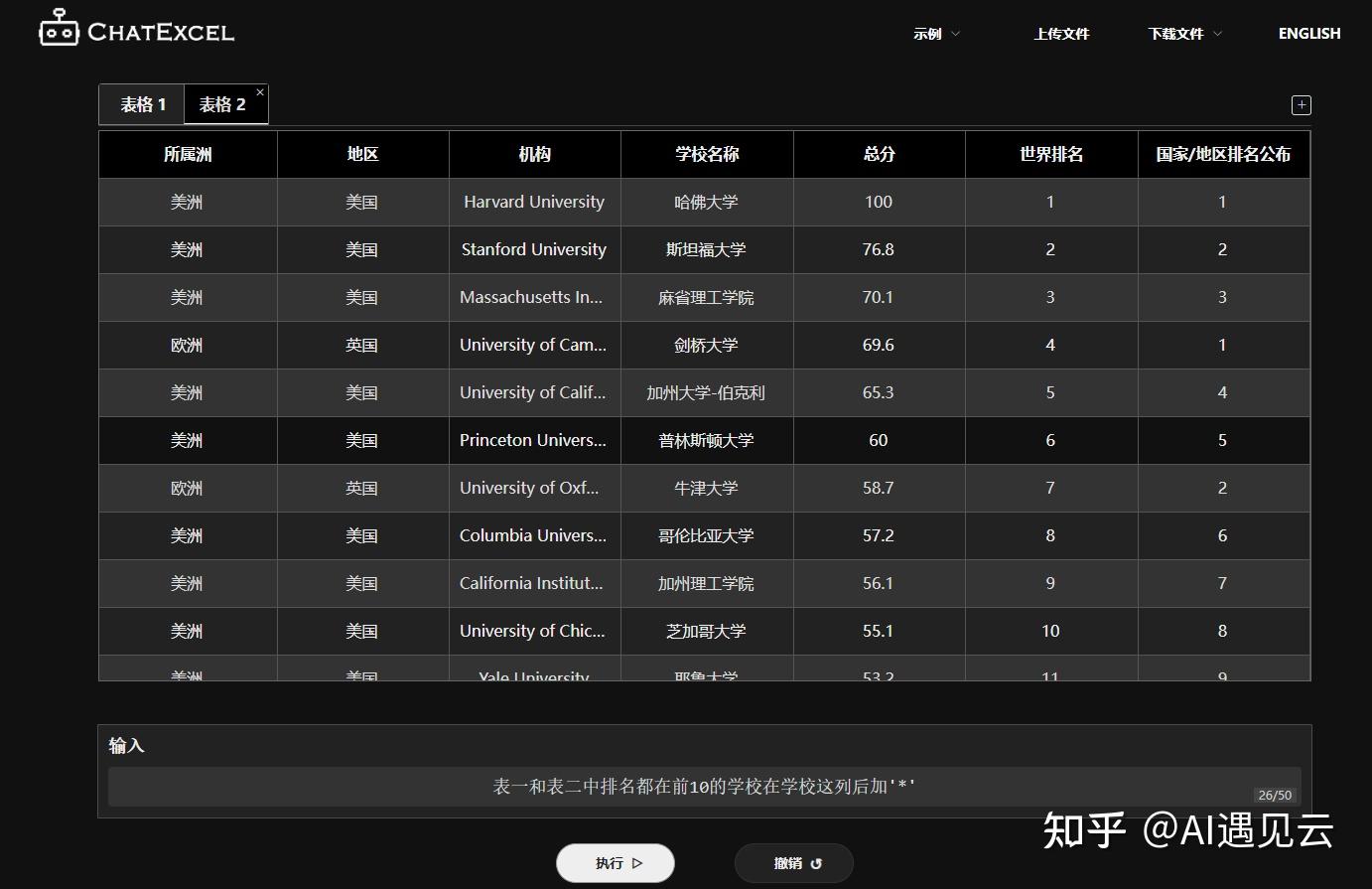Close the 表格 2 tab with its × icon
1372x889 pixels.
[259, 91]
